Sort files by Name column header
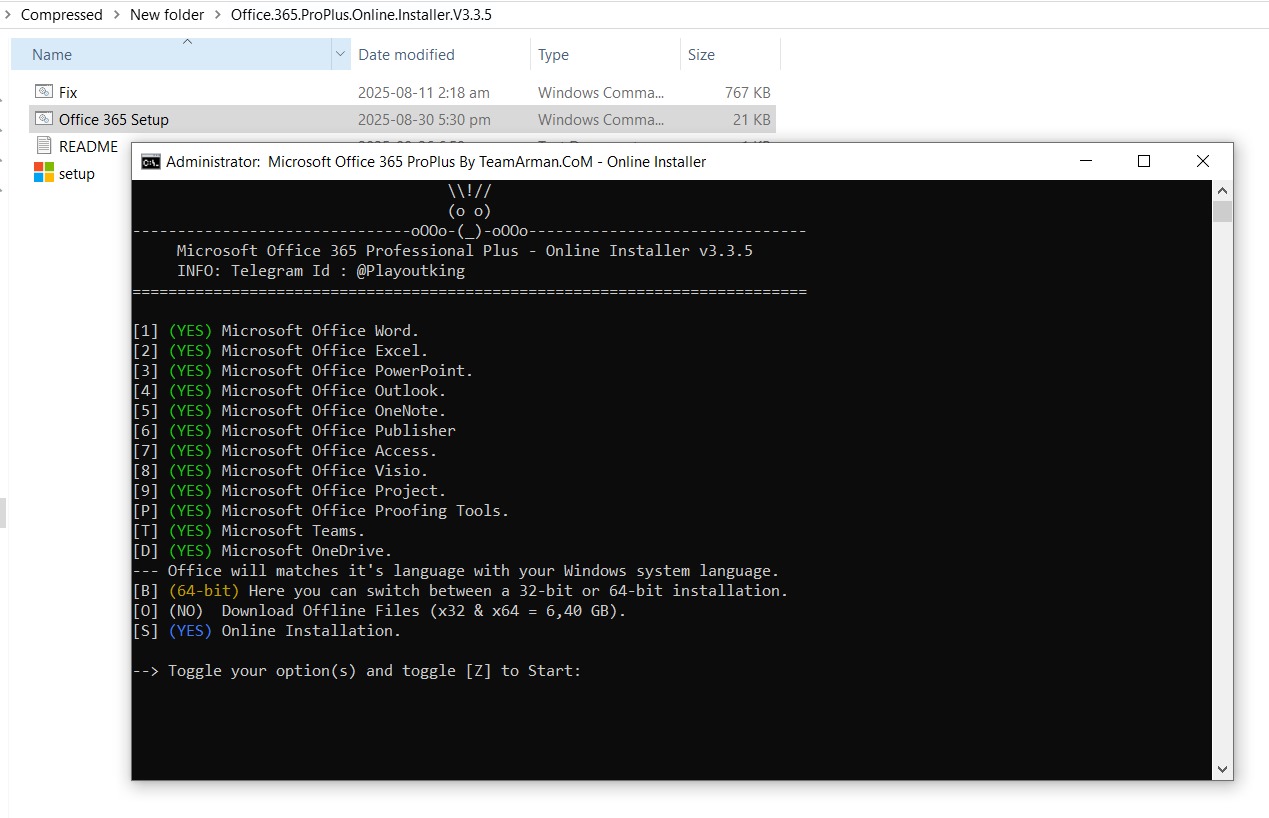The image size is (1269, 818). coord(170,54)
